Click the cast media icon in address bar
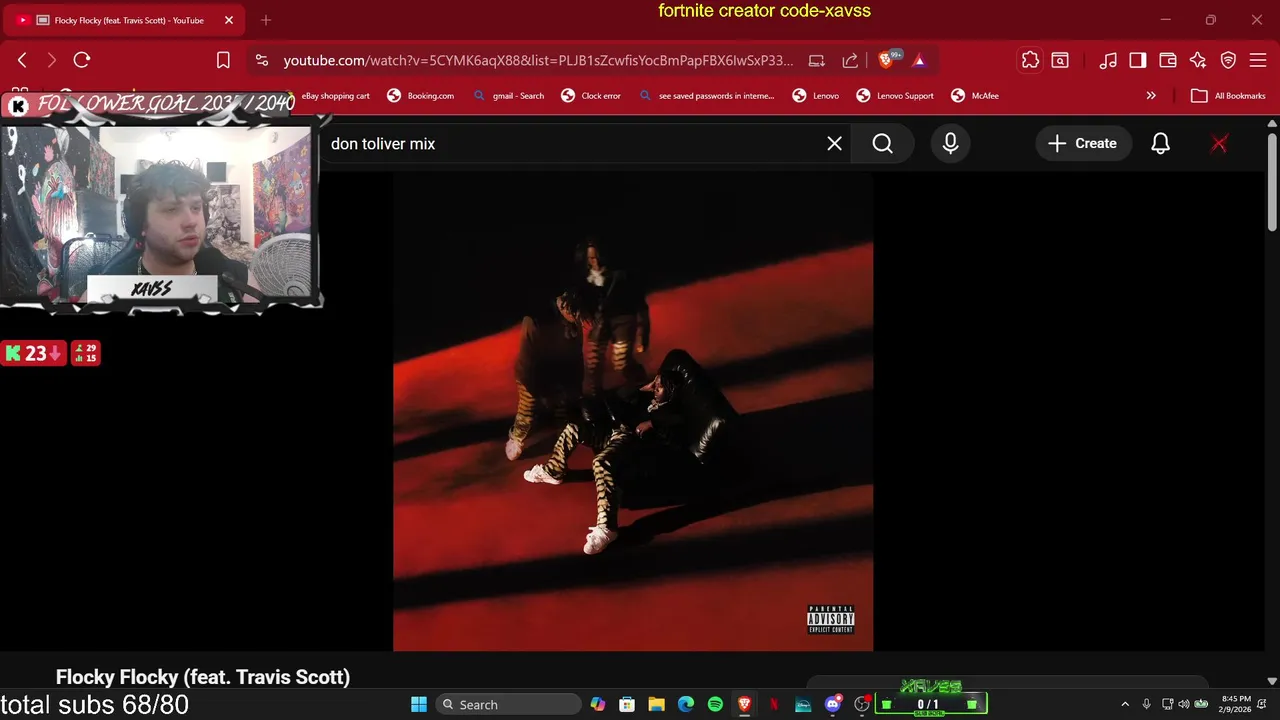Image resolution: width=1280 pixels, height=720 pixels. coord(817,60)
